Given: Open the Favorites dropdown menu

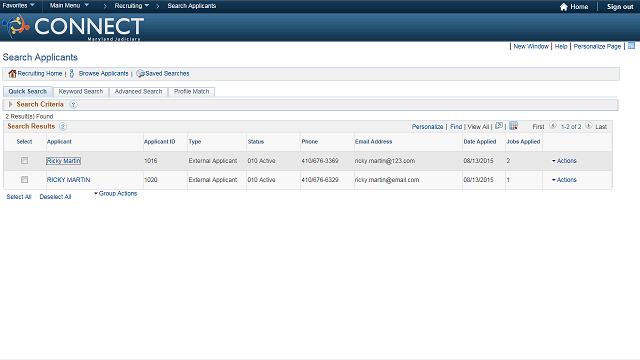Looking at the screenshot, I should pyautogui.click(x=18, y=6).
